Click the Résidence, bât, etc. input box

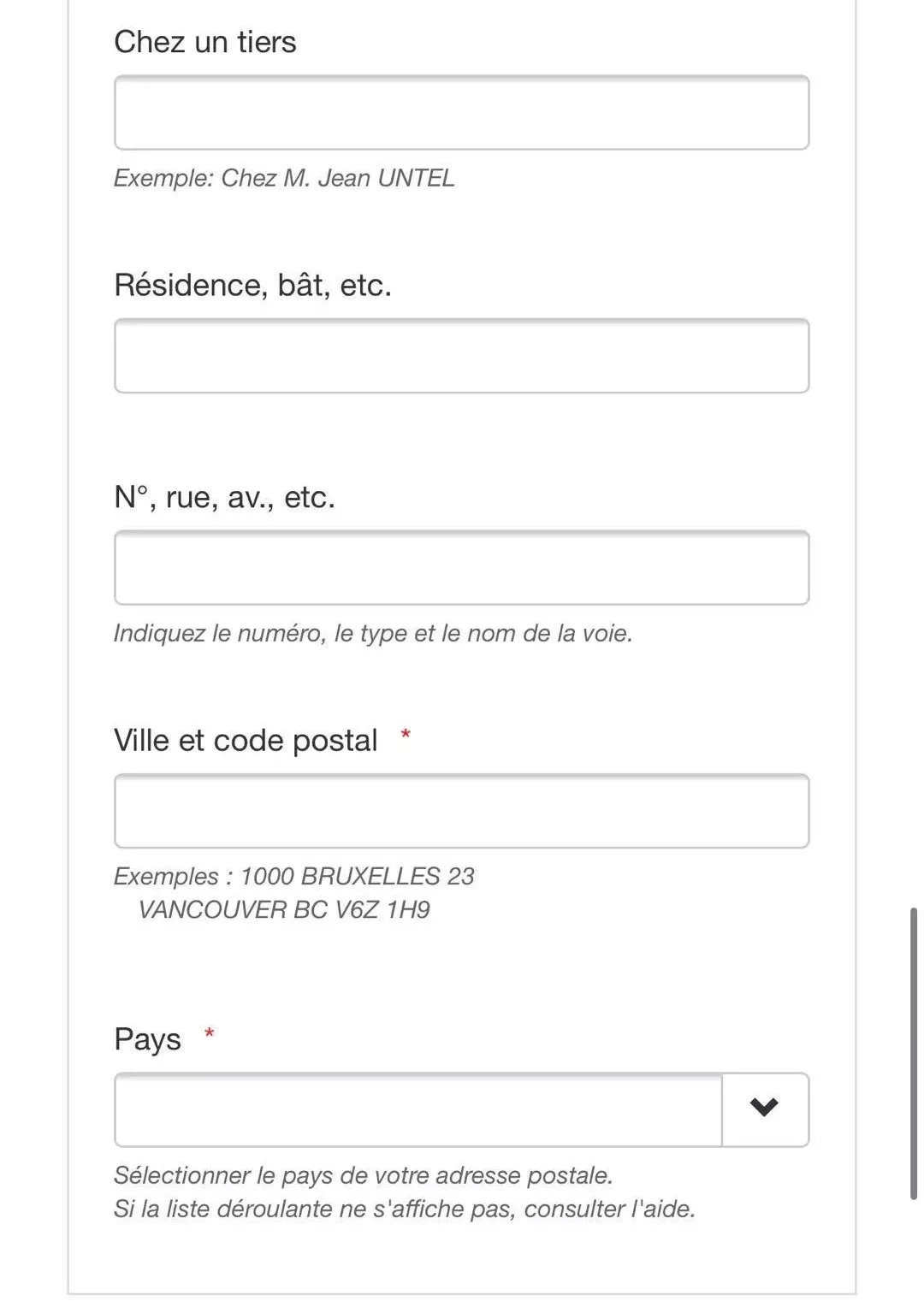point(461,356)
